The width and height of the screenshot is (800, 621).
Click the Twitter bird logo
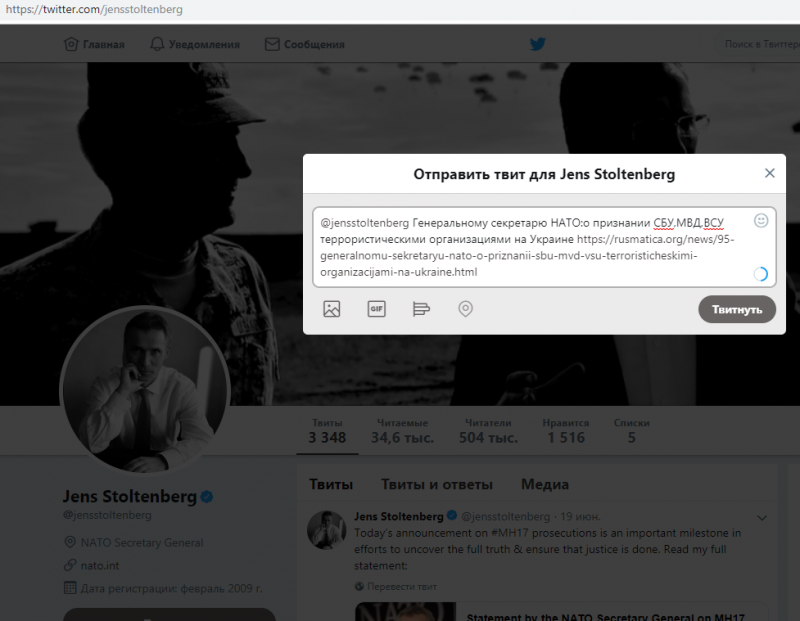(x=537, y=44)
